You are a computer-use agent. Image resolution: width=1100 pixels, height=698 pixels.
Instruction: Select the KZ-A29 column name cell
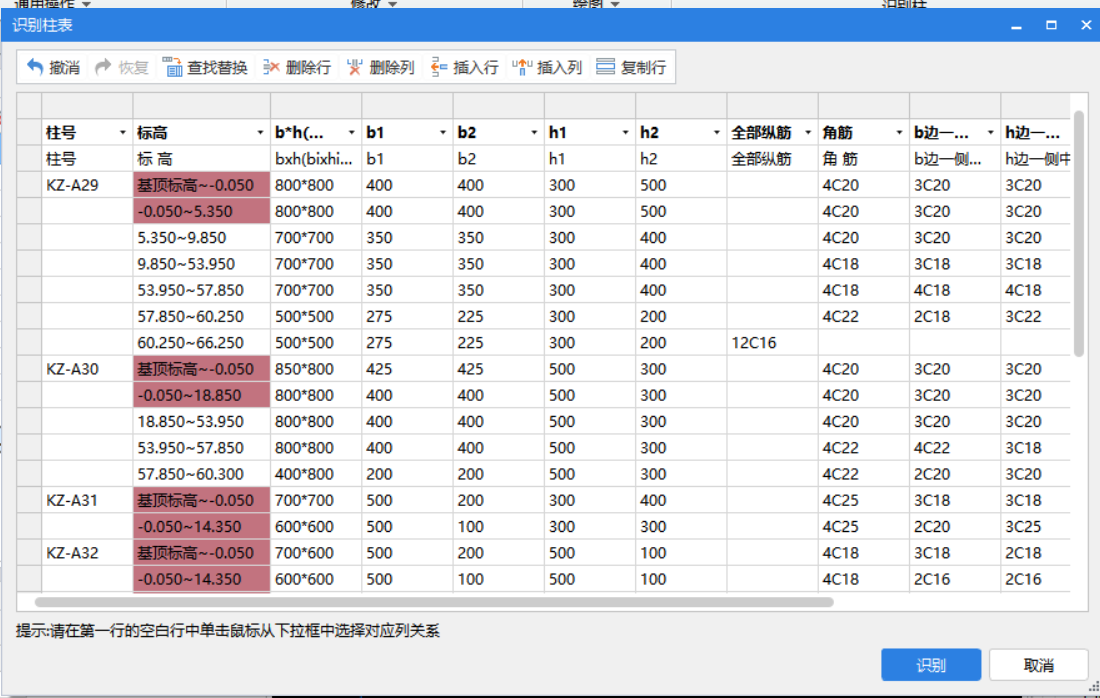click(x=88, y=185)
